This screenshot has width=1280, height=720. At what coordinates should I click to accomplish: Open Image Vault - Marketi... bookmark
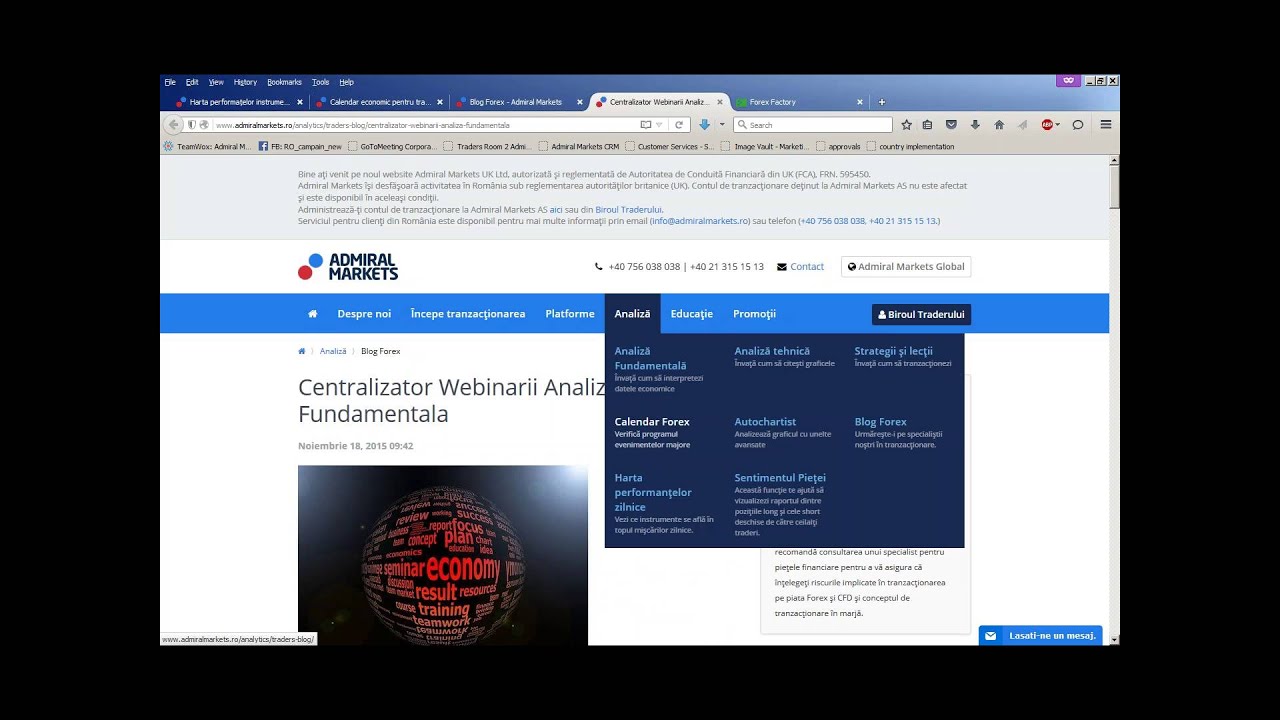click(765, 146)
